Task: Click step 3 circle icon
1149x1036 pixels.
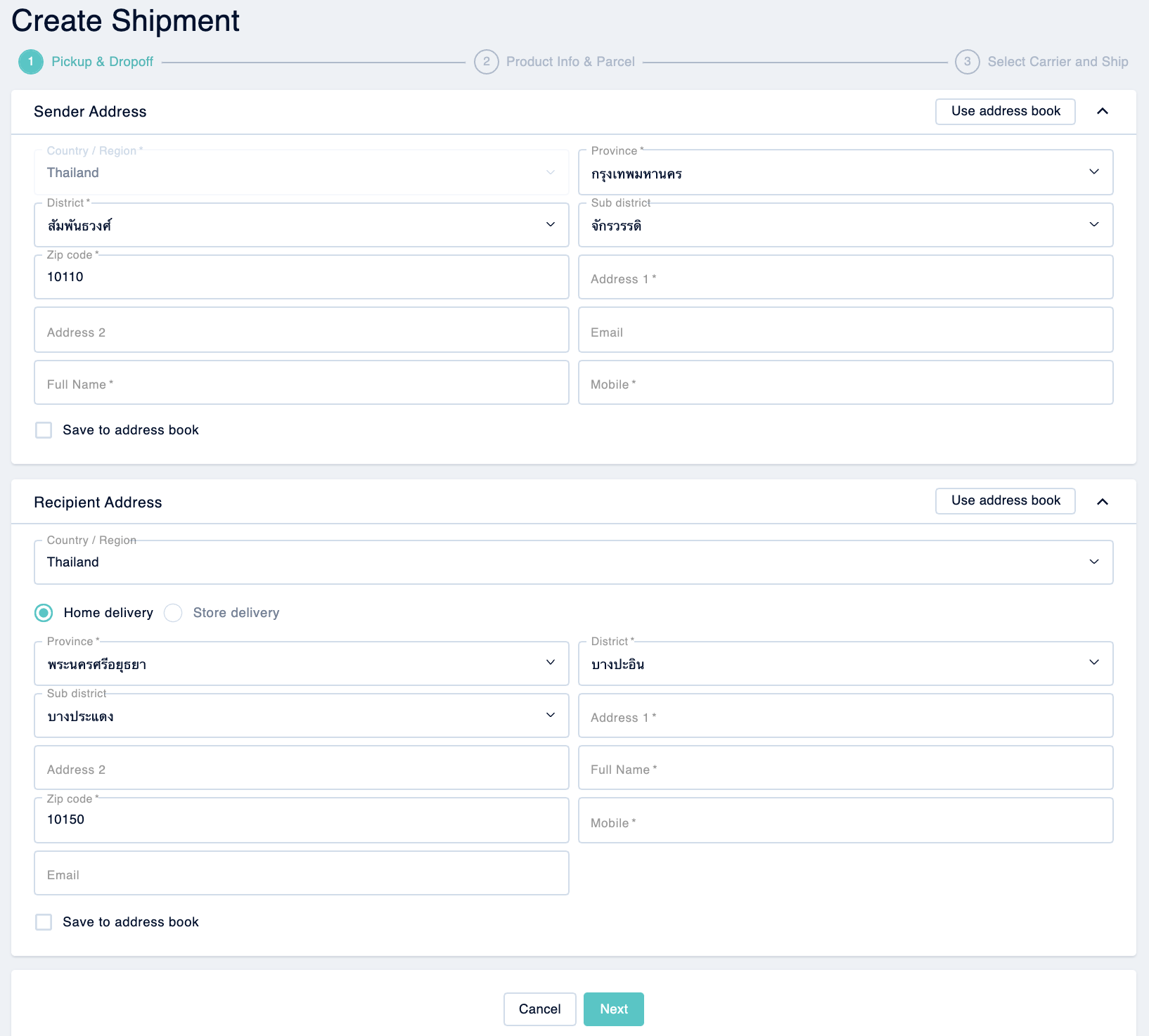Action: point(967,62)
